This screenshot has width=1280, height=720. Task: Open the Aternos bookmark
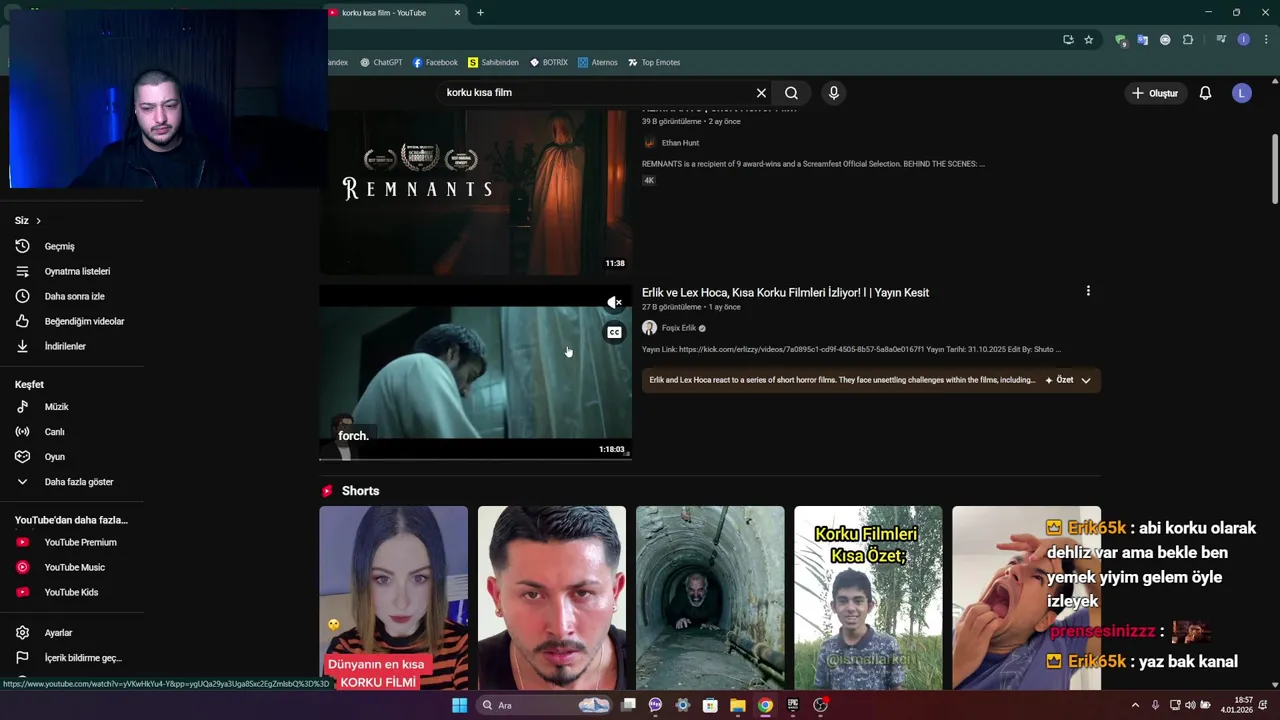click(x=598, y=62)
